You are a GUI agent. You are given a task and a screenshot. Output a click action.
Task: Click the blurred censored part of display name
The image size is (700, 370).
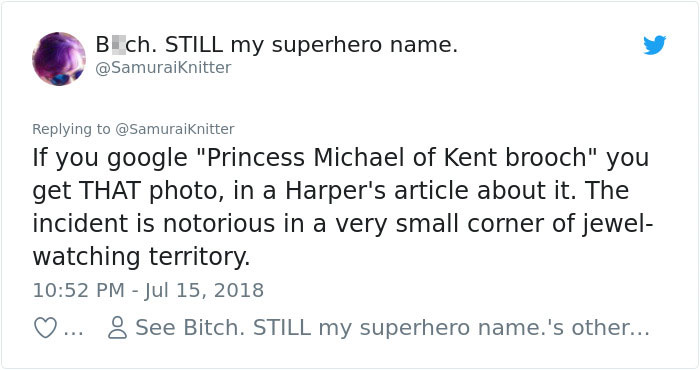pos(117,45)
